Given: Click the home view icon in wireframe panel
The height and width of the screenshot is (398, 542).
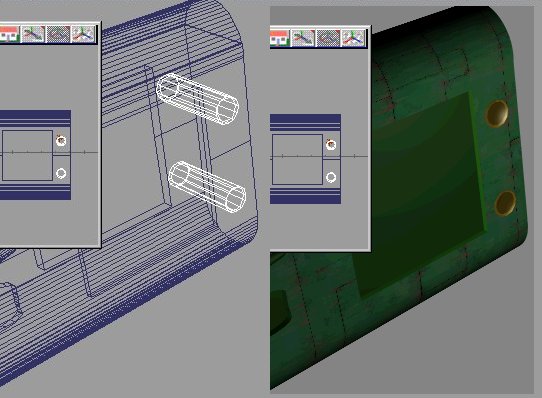Looking at the screenshot, I should [9, 34].
